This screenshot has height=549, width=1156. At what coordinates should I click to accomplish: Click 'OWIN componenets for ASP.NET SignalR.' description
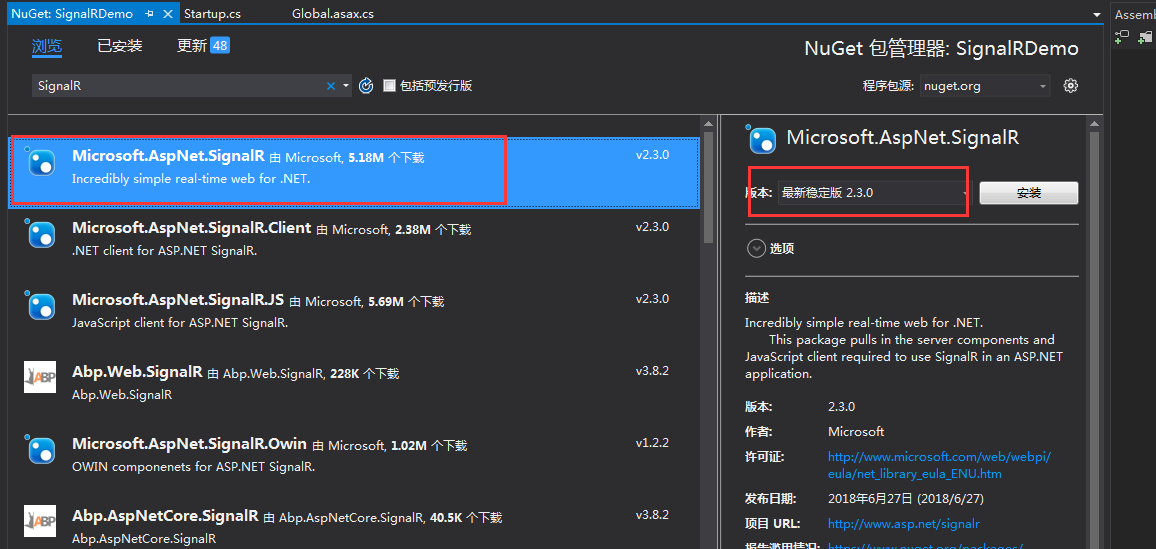(x=193, y=466)
